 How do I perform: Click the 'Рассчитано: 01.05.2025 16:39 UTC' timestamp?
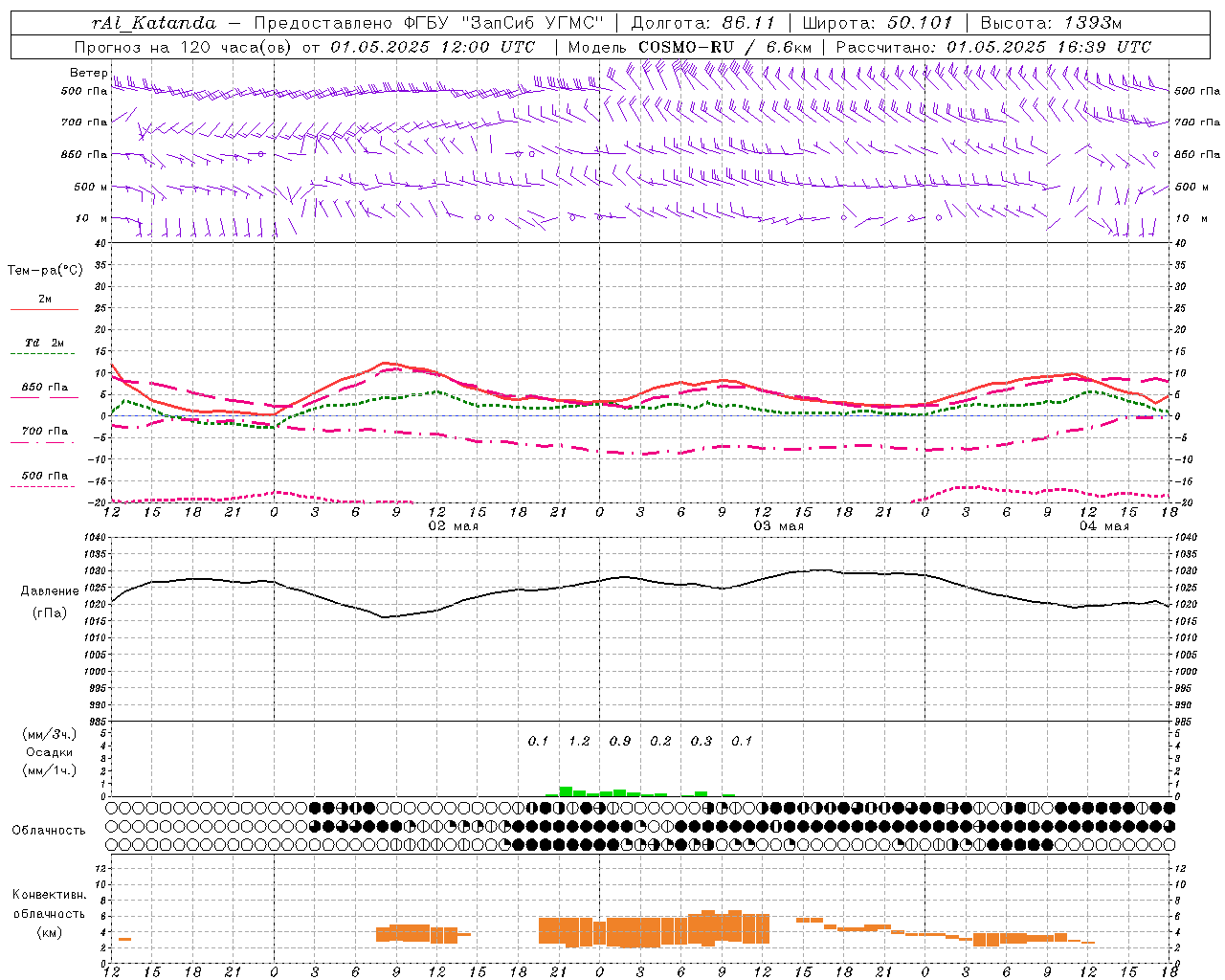(993, 47)
